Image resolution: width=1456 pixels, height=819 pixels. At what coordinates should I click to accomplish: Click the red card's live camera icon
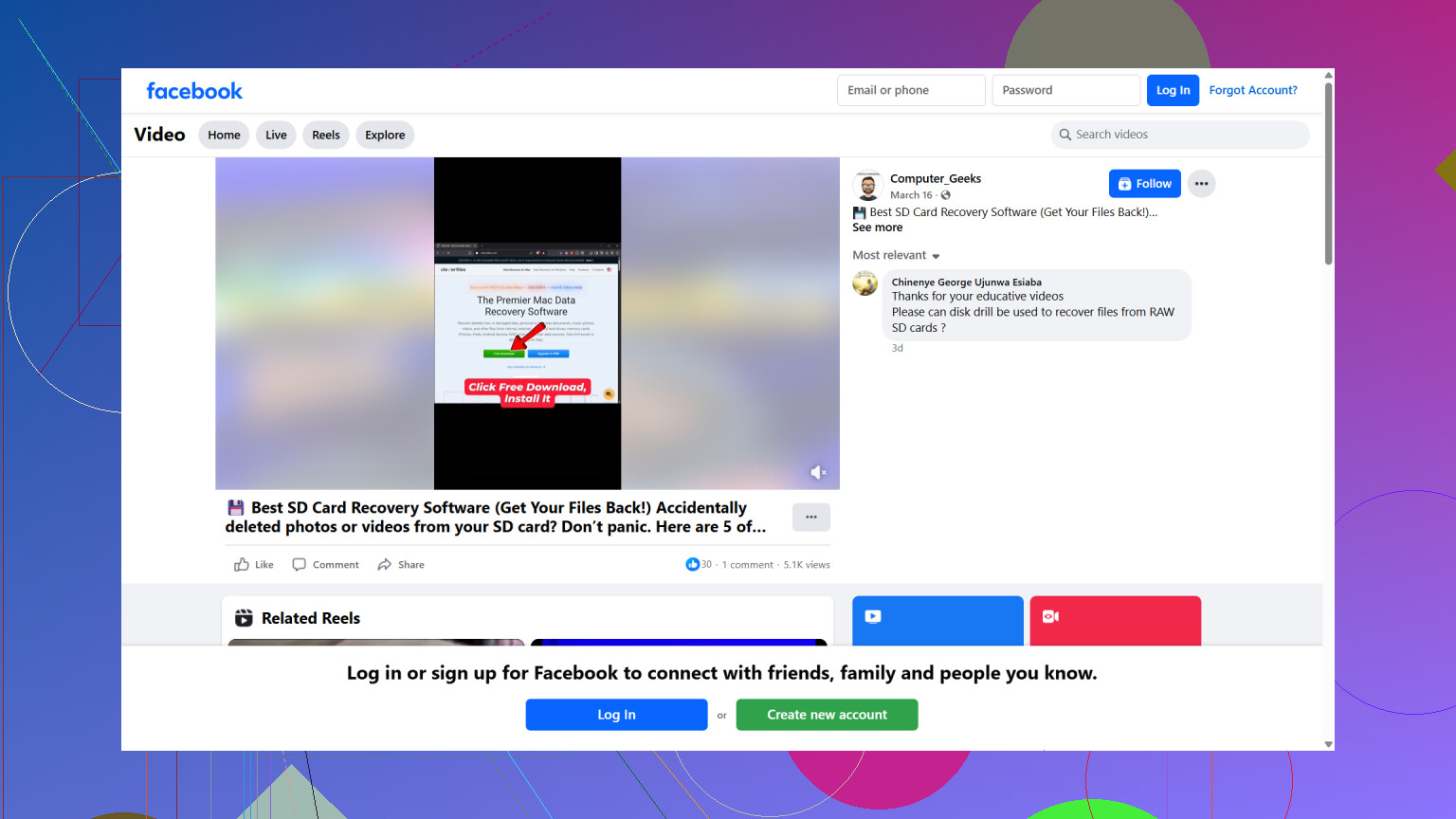pyautogui.click(x=1050, y=616)
